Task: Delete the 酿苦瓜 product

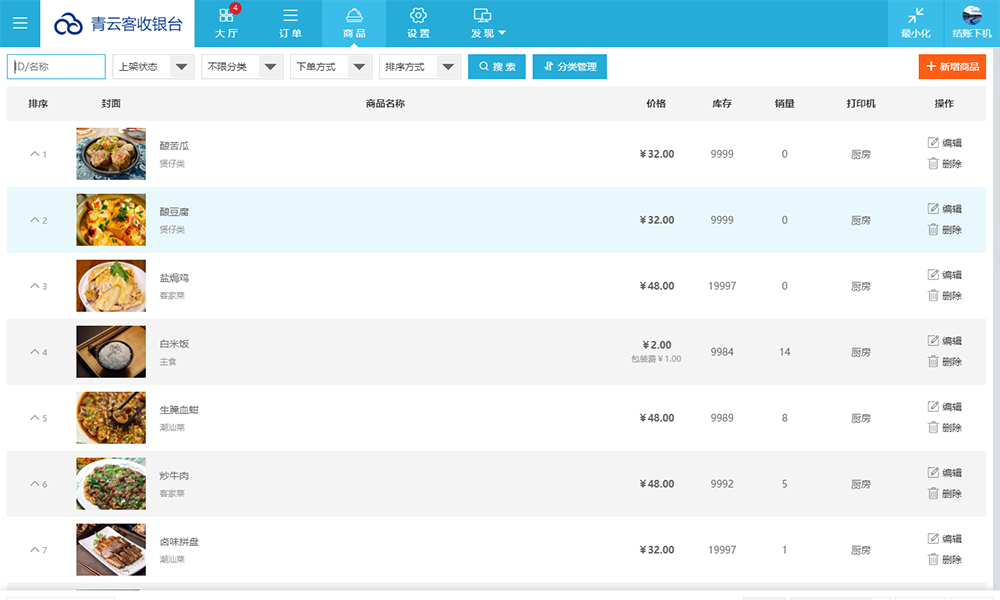Action: [x=945, y=164]
